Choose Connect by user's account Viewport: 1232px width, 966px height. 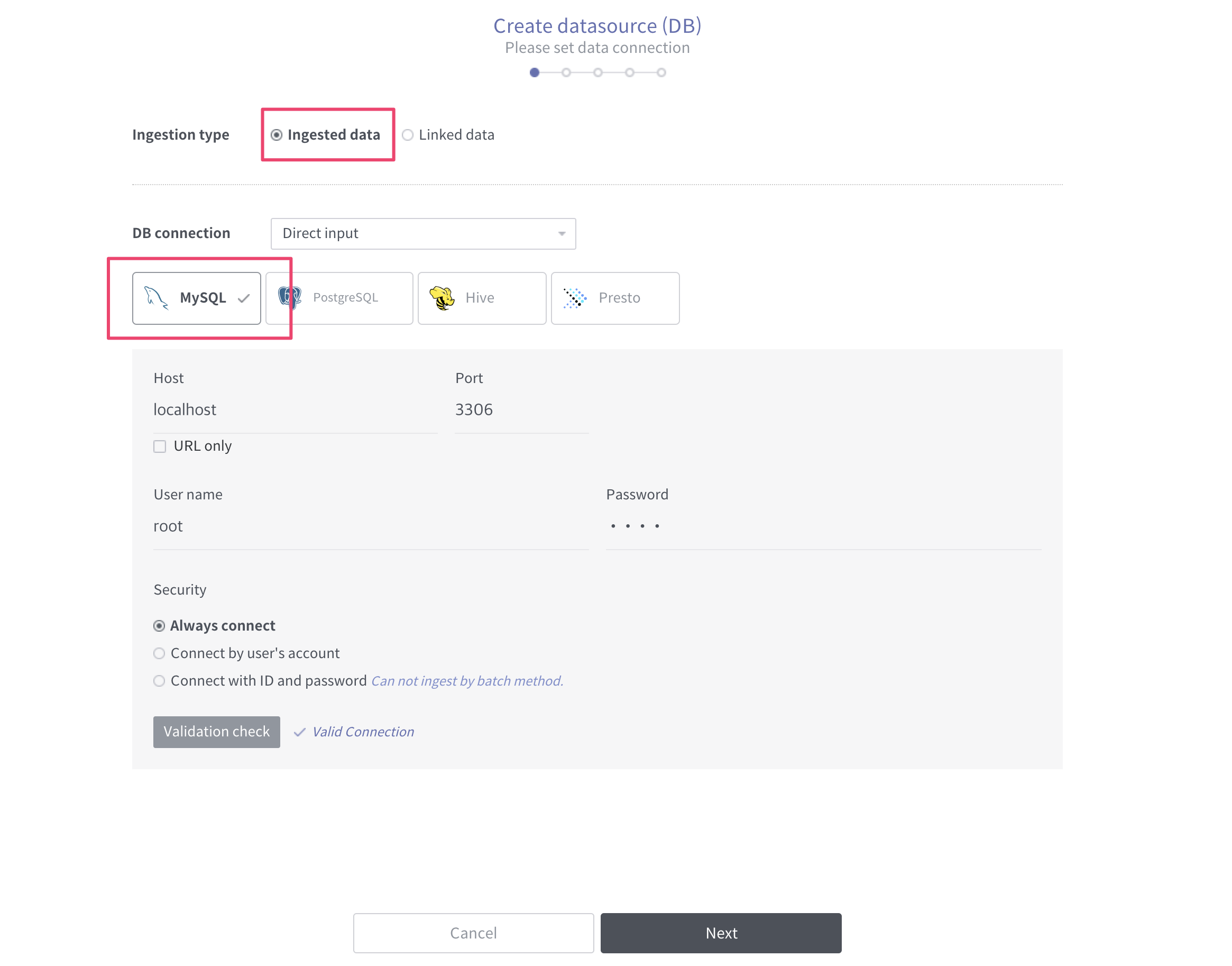coord(159,653)
